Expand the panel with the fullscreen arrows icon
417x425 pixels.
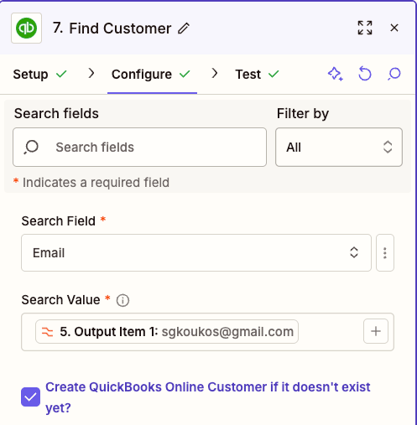pos(365,28)
